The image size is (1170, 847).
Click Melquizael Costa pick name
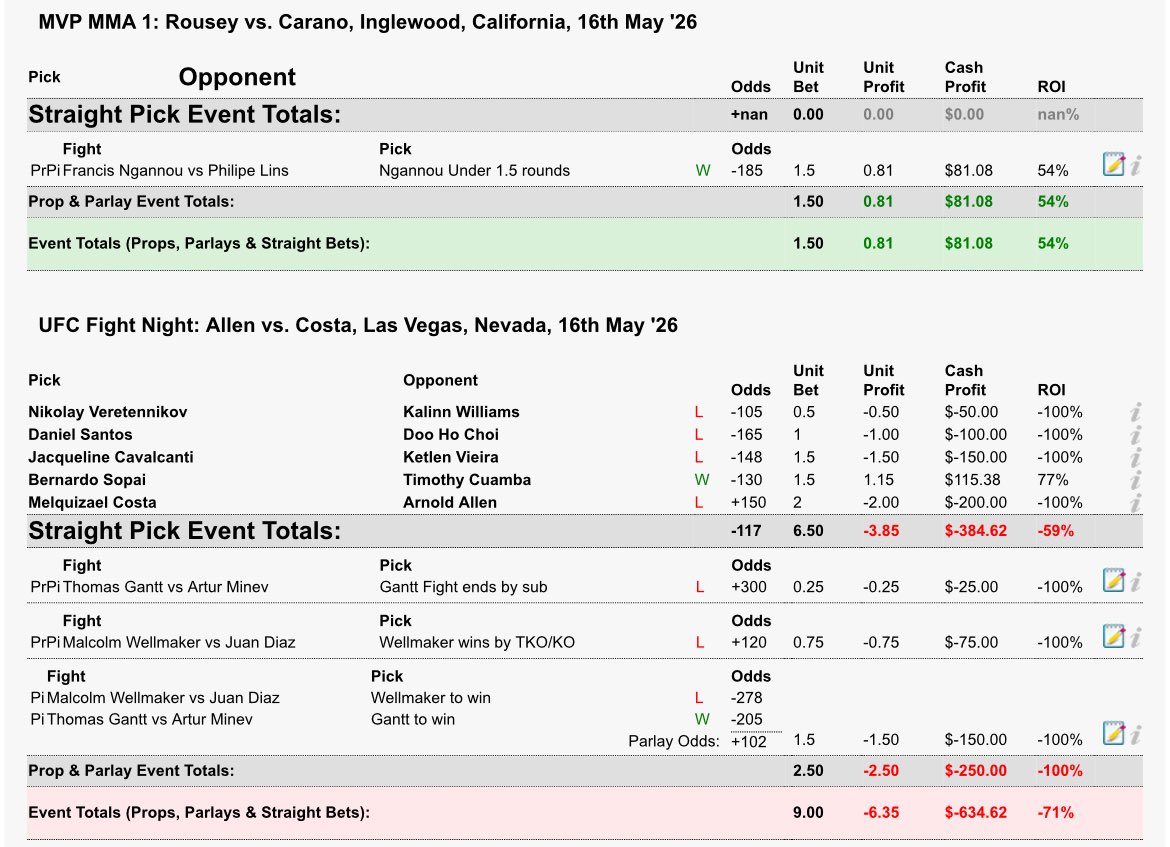point(92,502)
